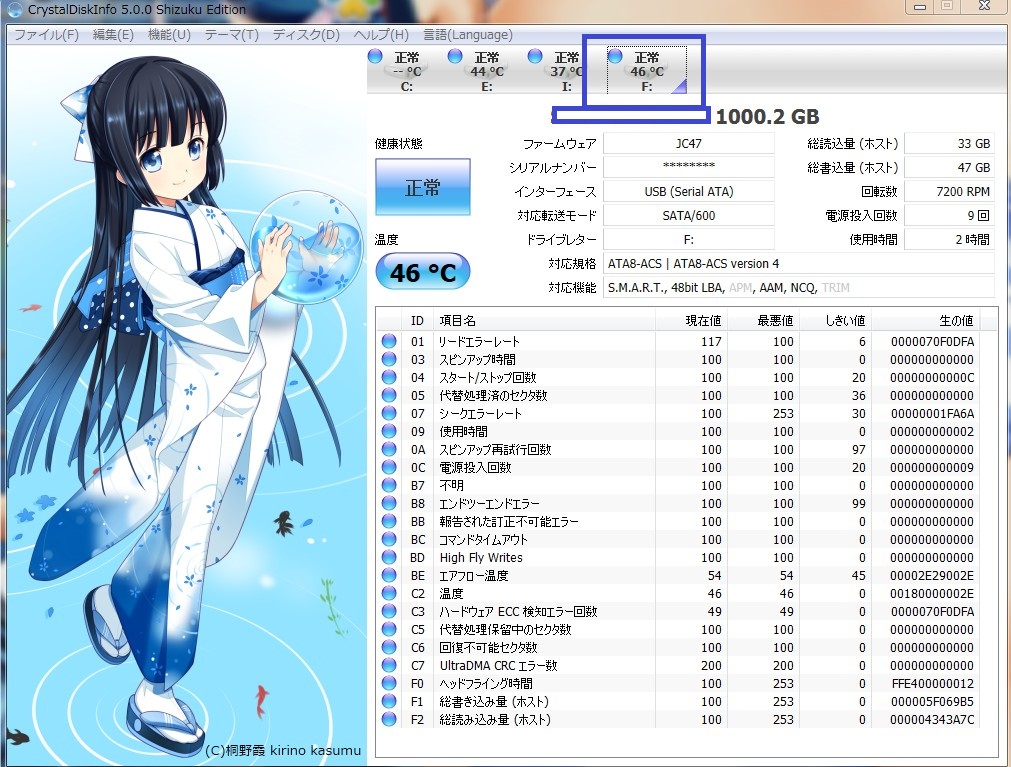
Task: Open the 言語(Language) menu
Action: (x=467, y=35)
